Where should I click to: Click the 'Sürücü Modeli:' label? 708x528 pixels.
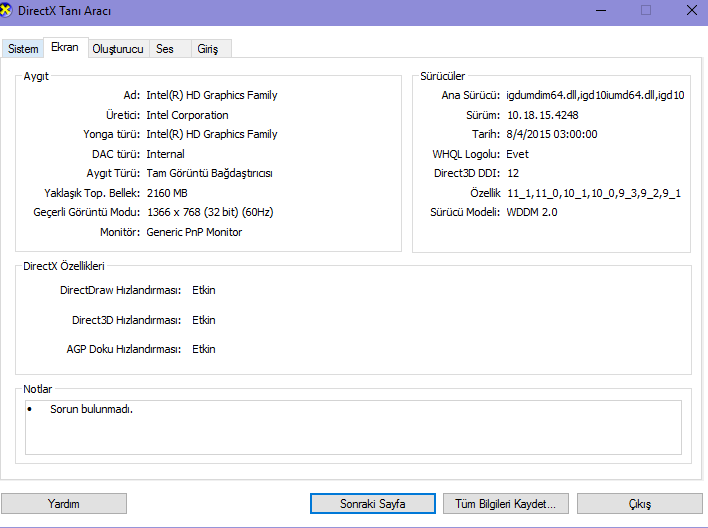(465, 212)
